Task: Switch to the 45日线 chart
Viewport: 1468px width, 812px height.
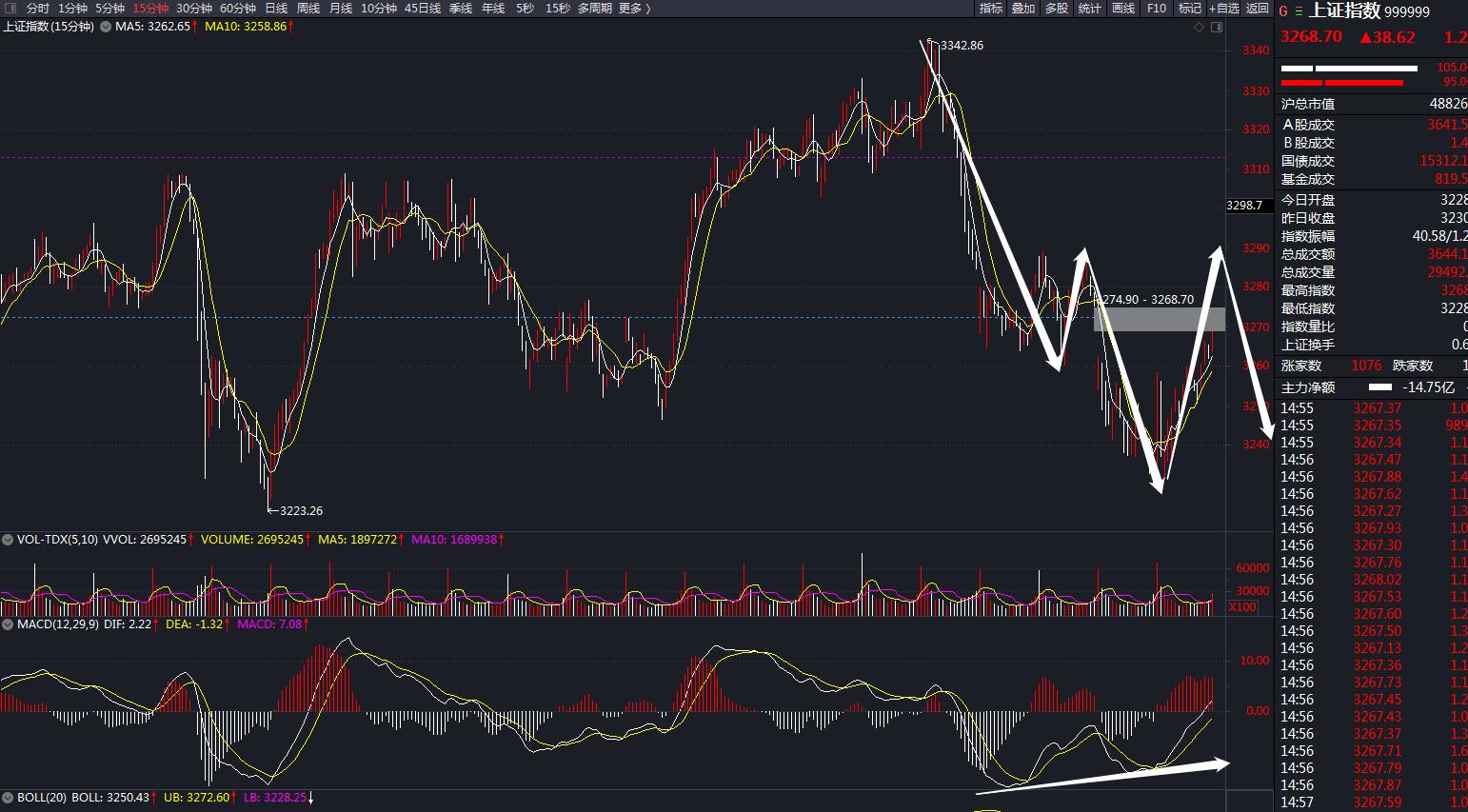Action: pyautogui.click(x=423, y=8)
